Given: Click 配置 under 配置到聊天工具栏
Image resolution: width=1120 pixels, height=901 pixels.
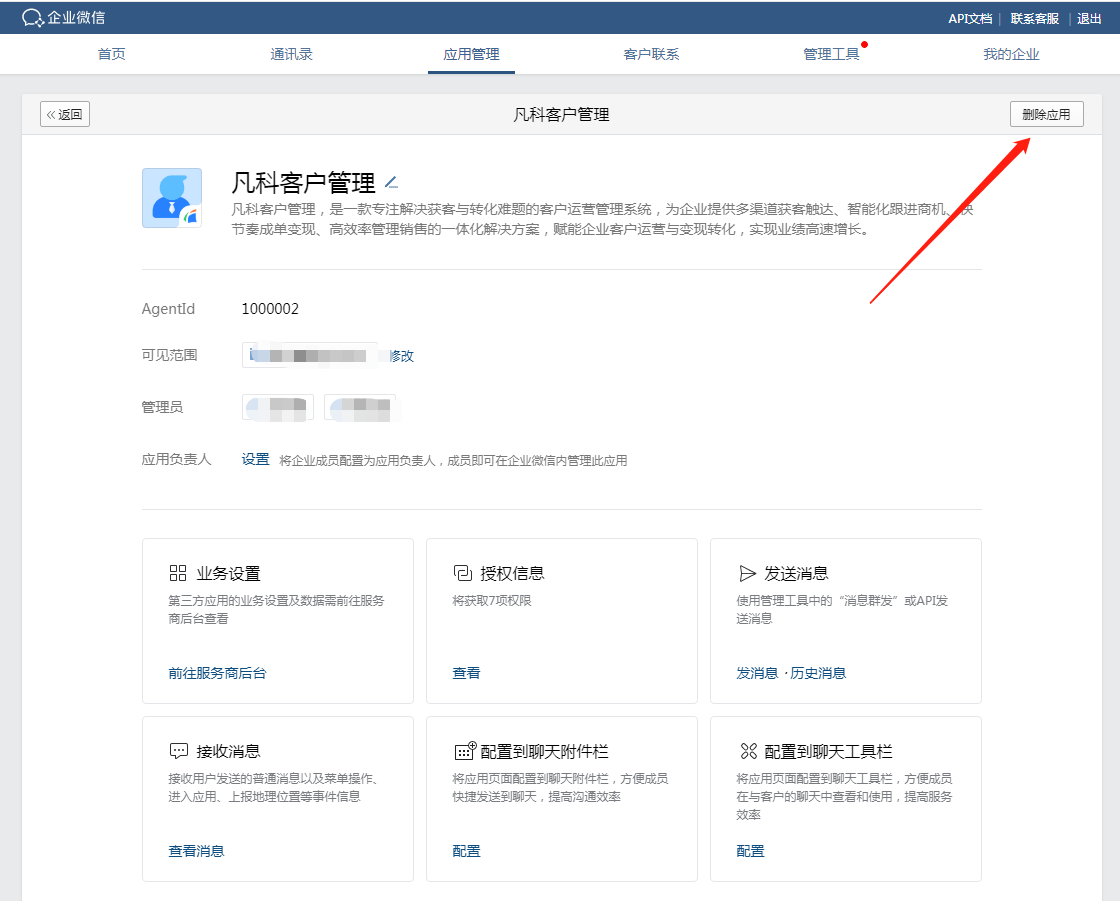Looking at the screenshot, I should pyautogui.click(x=751, y=851).
